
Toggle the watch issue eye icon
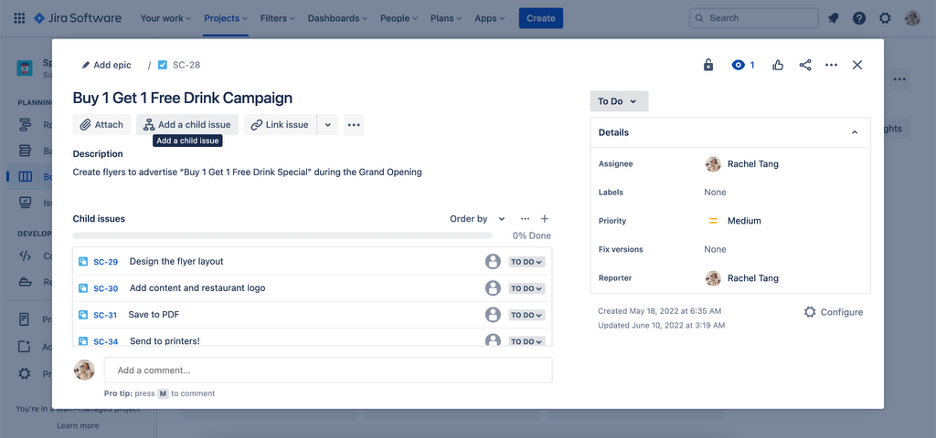[x=739, y=65]
